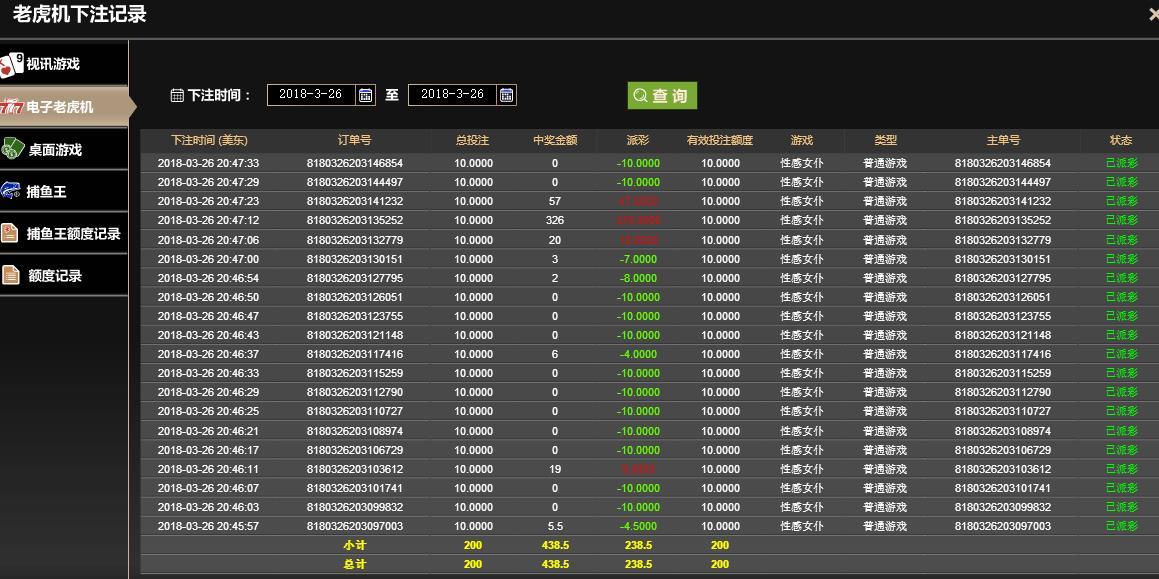Focus the end date field after 至
Image resolution: width=1159 pixels, height=579 pixels.
click(x=452, y=95)
